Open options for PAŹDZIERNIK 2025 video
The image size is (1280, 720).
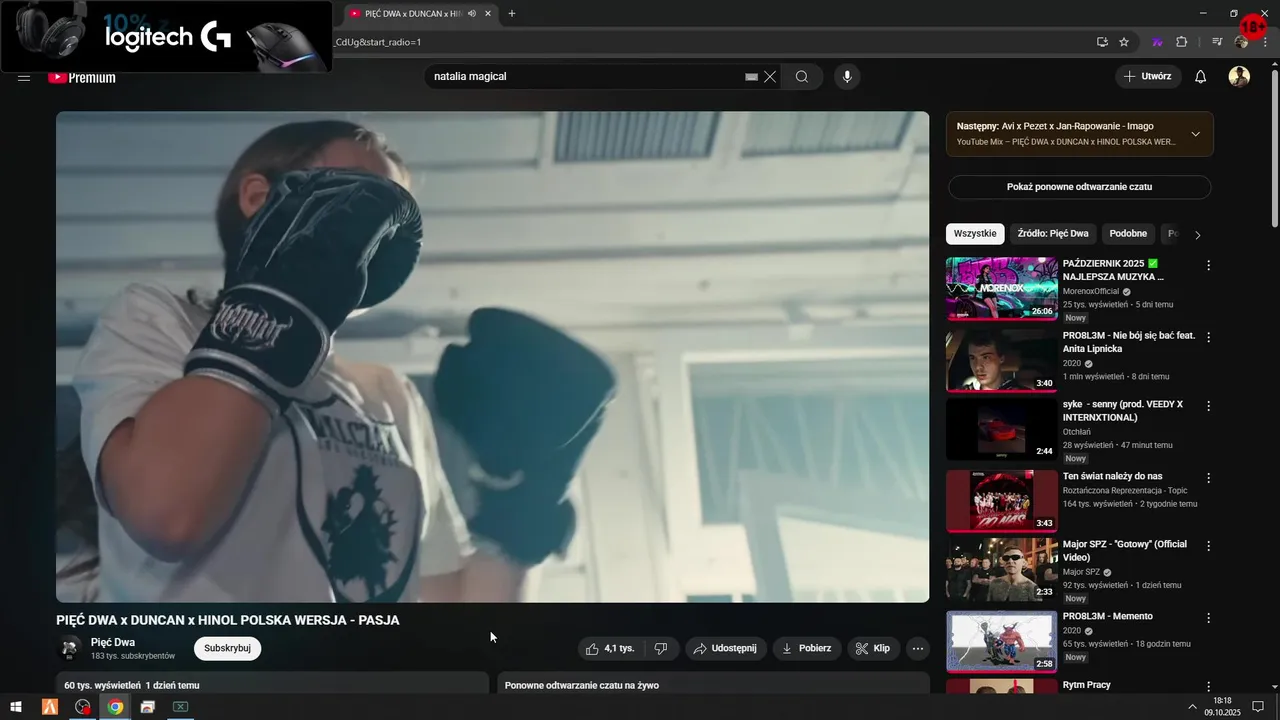[1208, 266]
